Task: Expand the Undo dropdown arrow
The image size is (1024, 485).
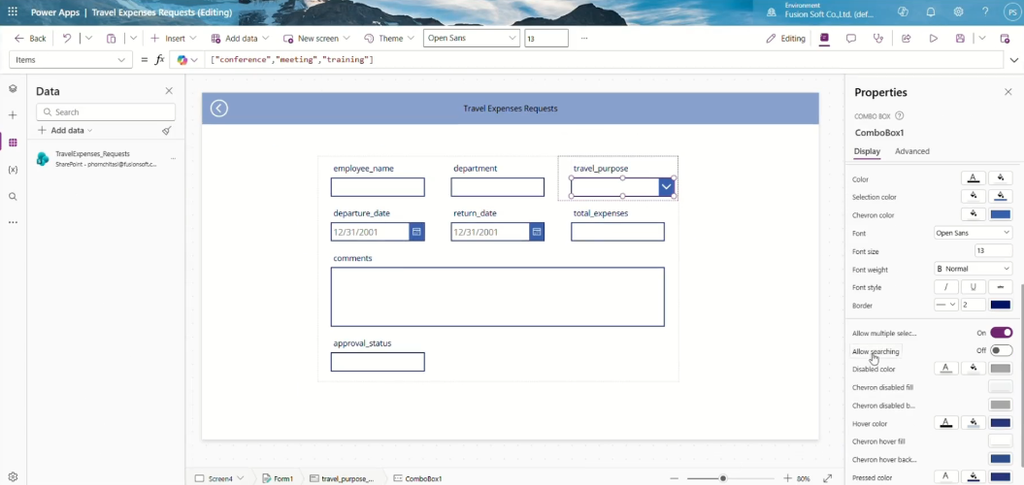Action: point(89,39)
